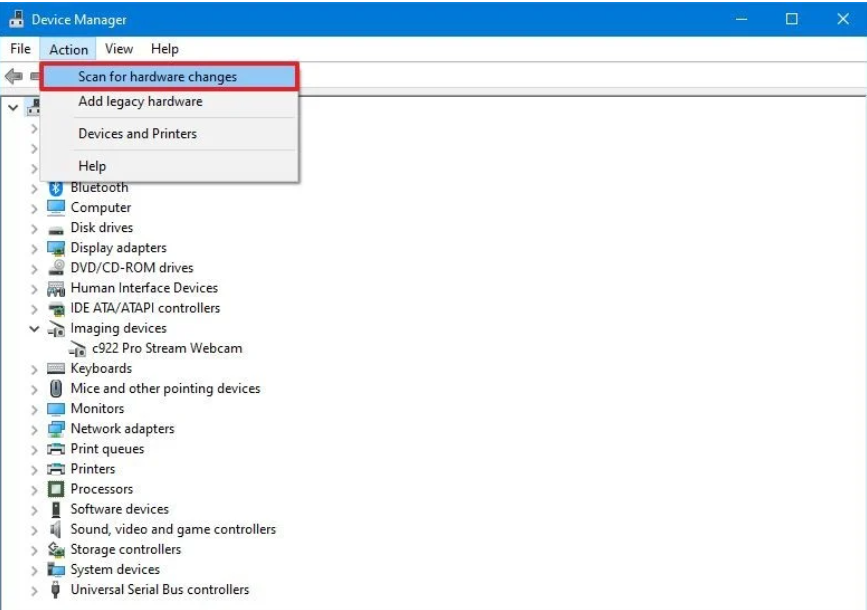Click the Processors chip icon

click(x=56, y=489)
